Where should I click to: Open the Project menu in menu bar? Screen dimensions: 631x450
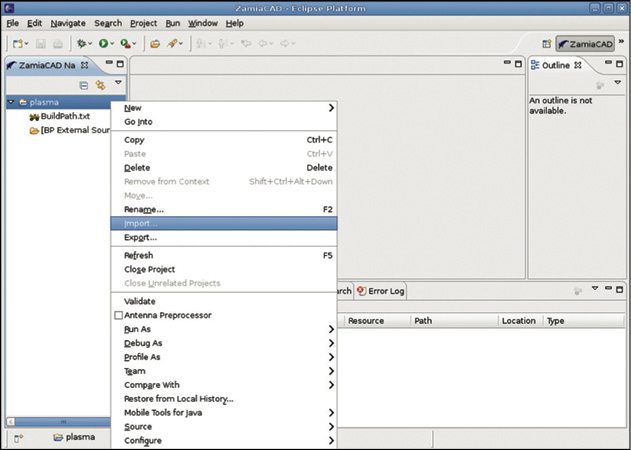pos(143,22)
